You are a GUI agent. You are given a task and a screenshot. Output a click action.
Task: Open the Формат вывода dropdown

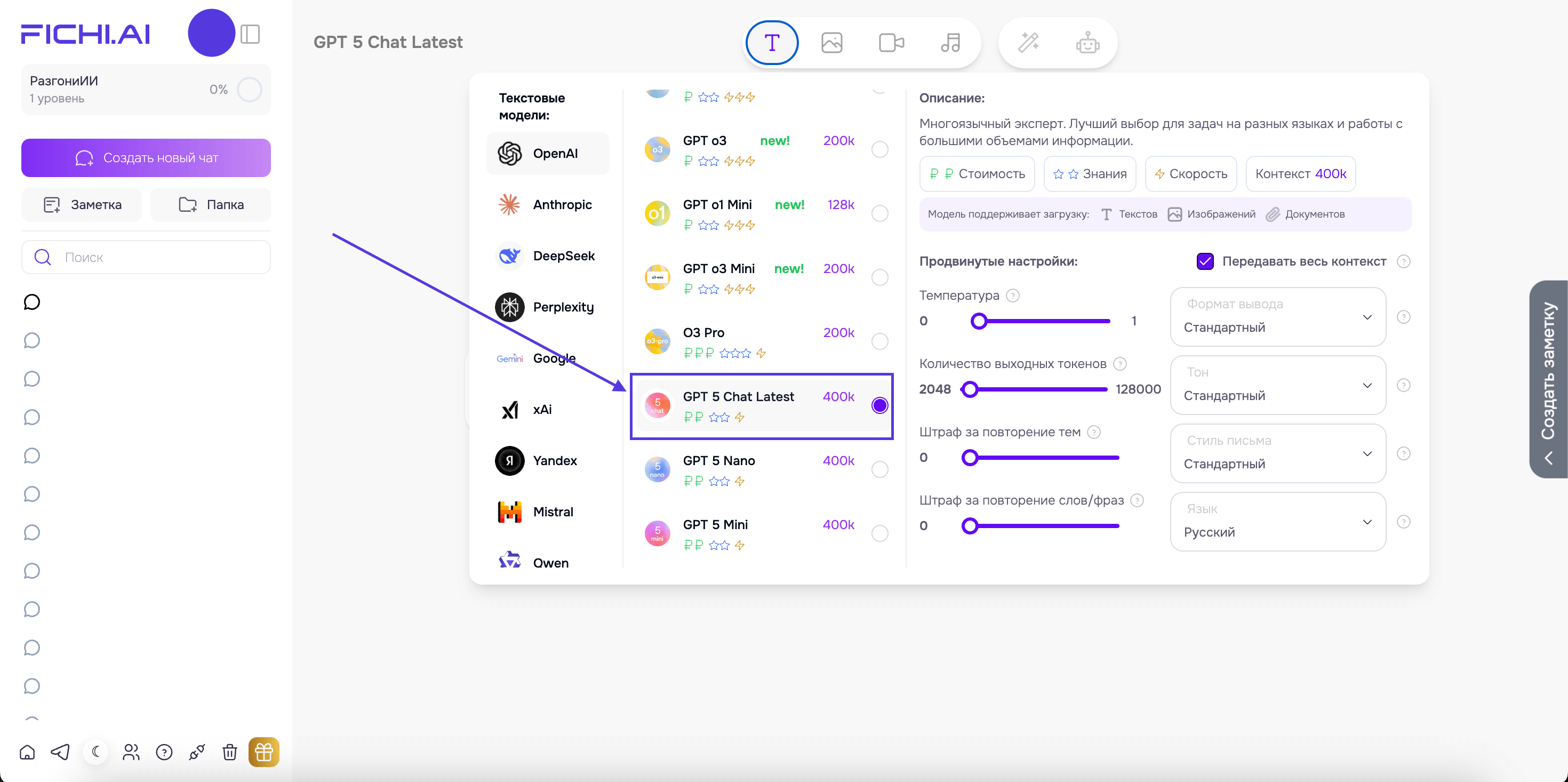[x=1278, y=317]
